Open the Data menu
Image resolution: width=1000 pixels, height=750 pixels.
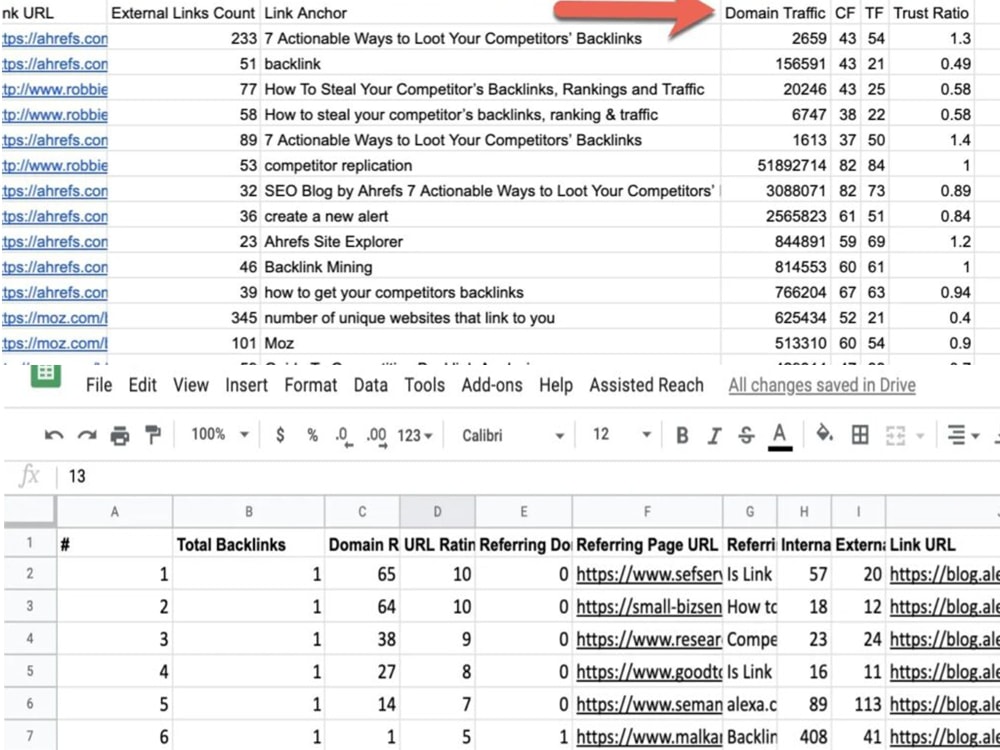[371, 385]
